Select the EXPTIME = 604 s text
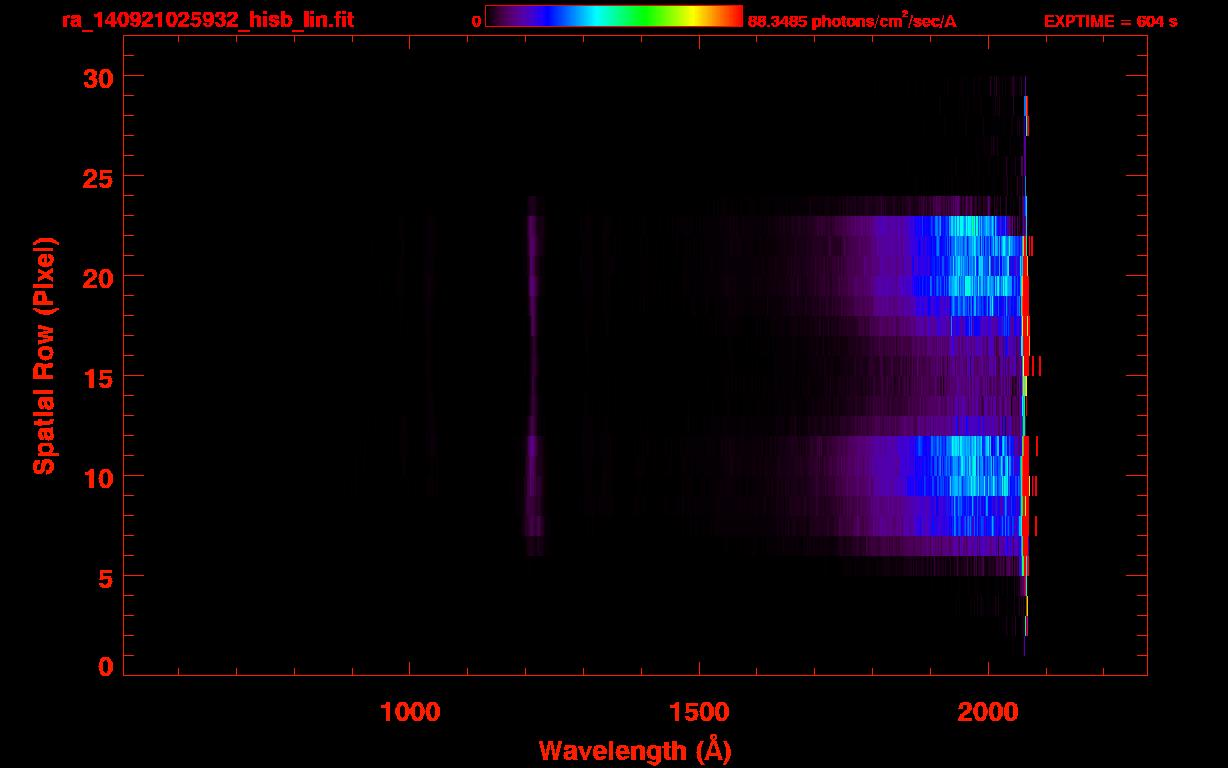The height and width of the screenshot is (768, 1228). point(1110,21)
